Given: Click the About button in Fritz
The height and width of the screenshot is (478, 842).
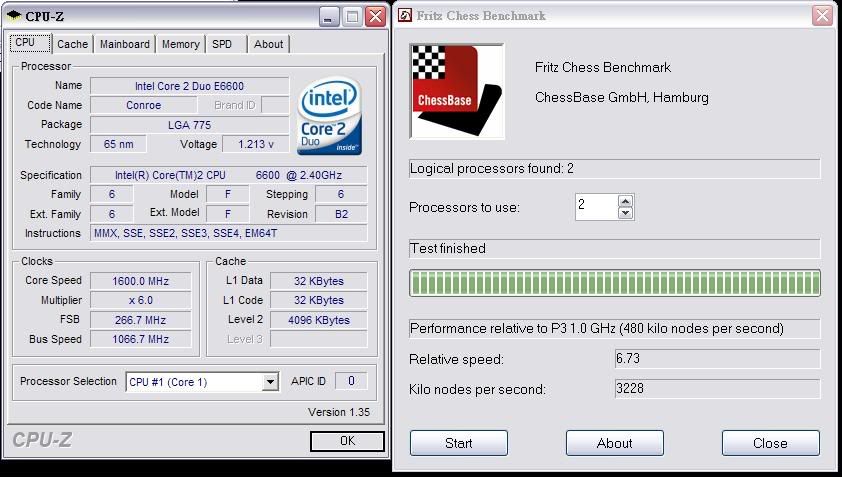Looking at the screenshot, I should [615, 443].
